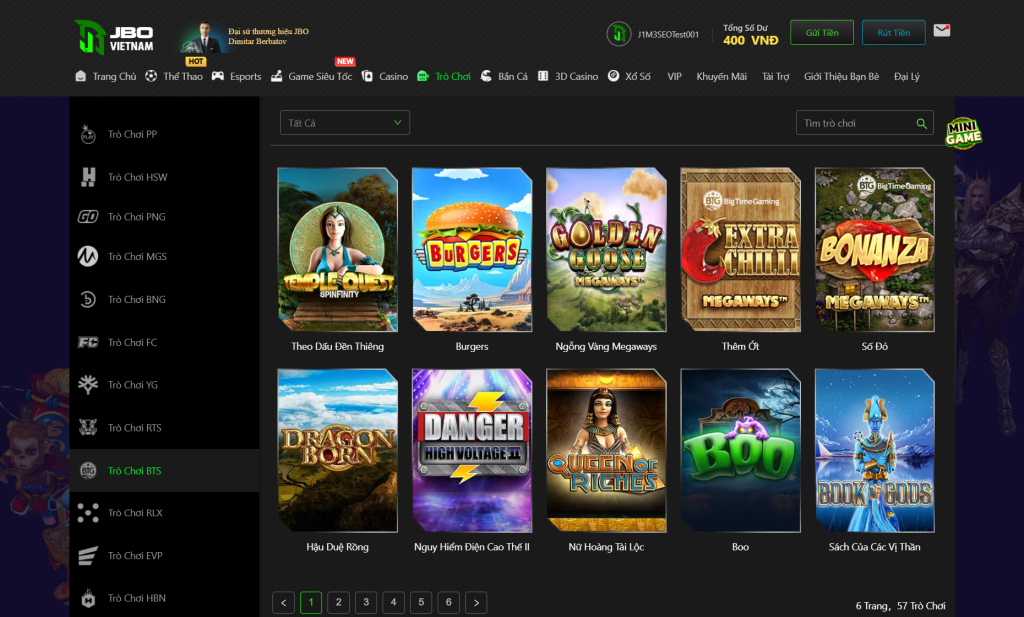Click the Dimitar Berbatov ambassador banner
The height and width of the screenshot is (617, 1024).
244,37
